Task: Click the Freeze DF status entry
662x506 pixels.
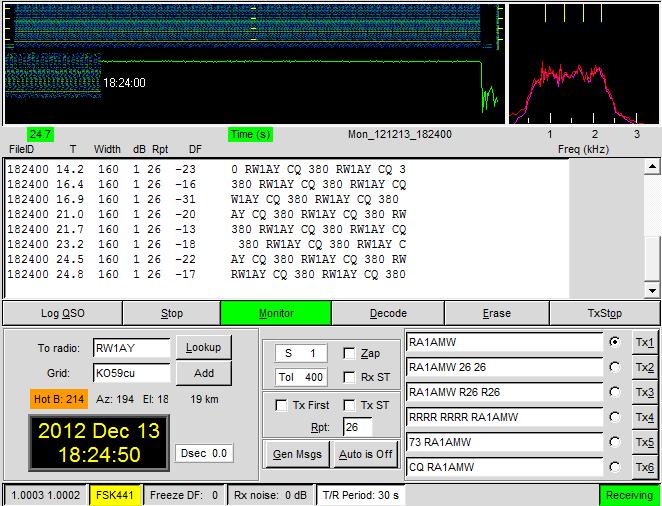Action: pyautogui.click(x=184, y=495)
